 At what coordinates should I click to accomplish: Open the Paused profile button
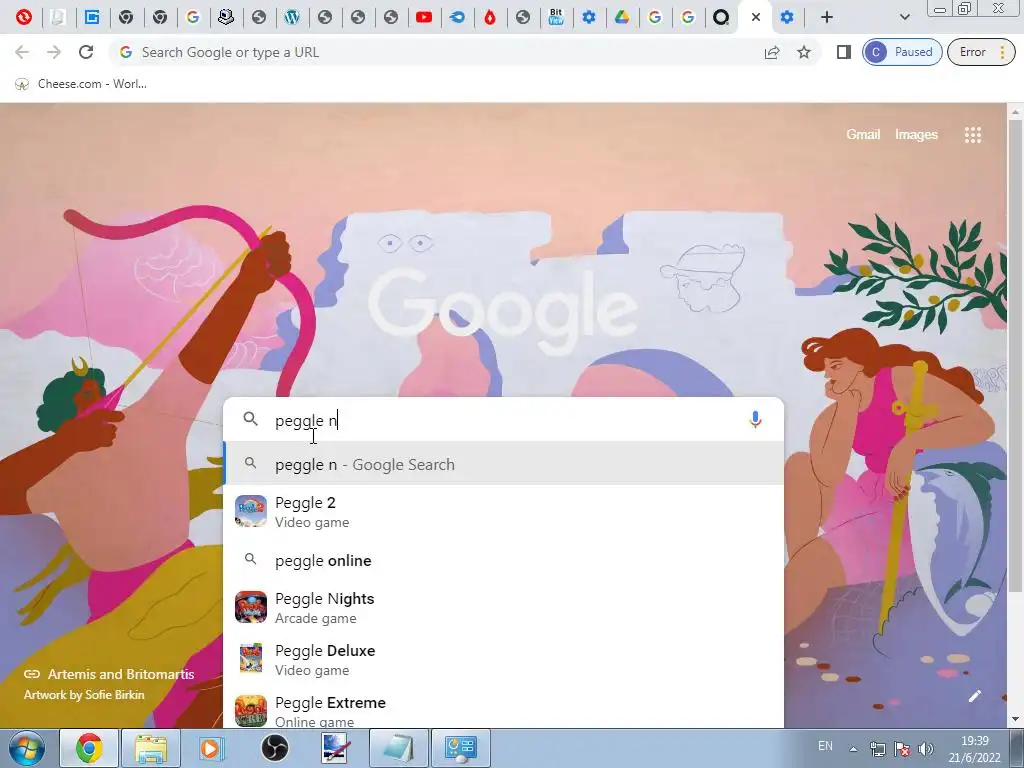902,52
